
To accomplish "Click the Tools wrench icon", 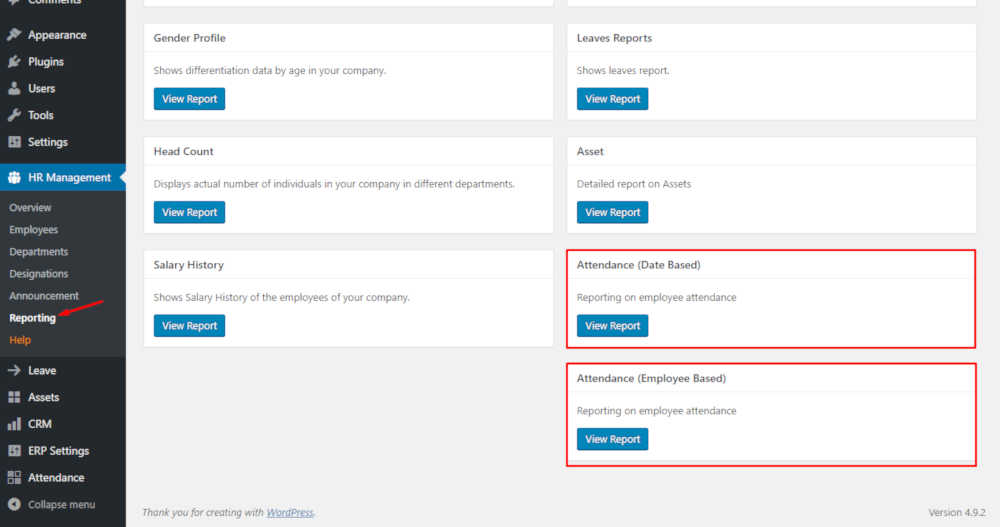I will point(14,116).
